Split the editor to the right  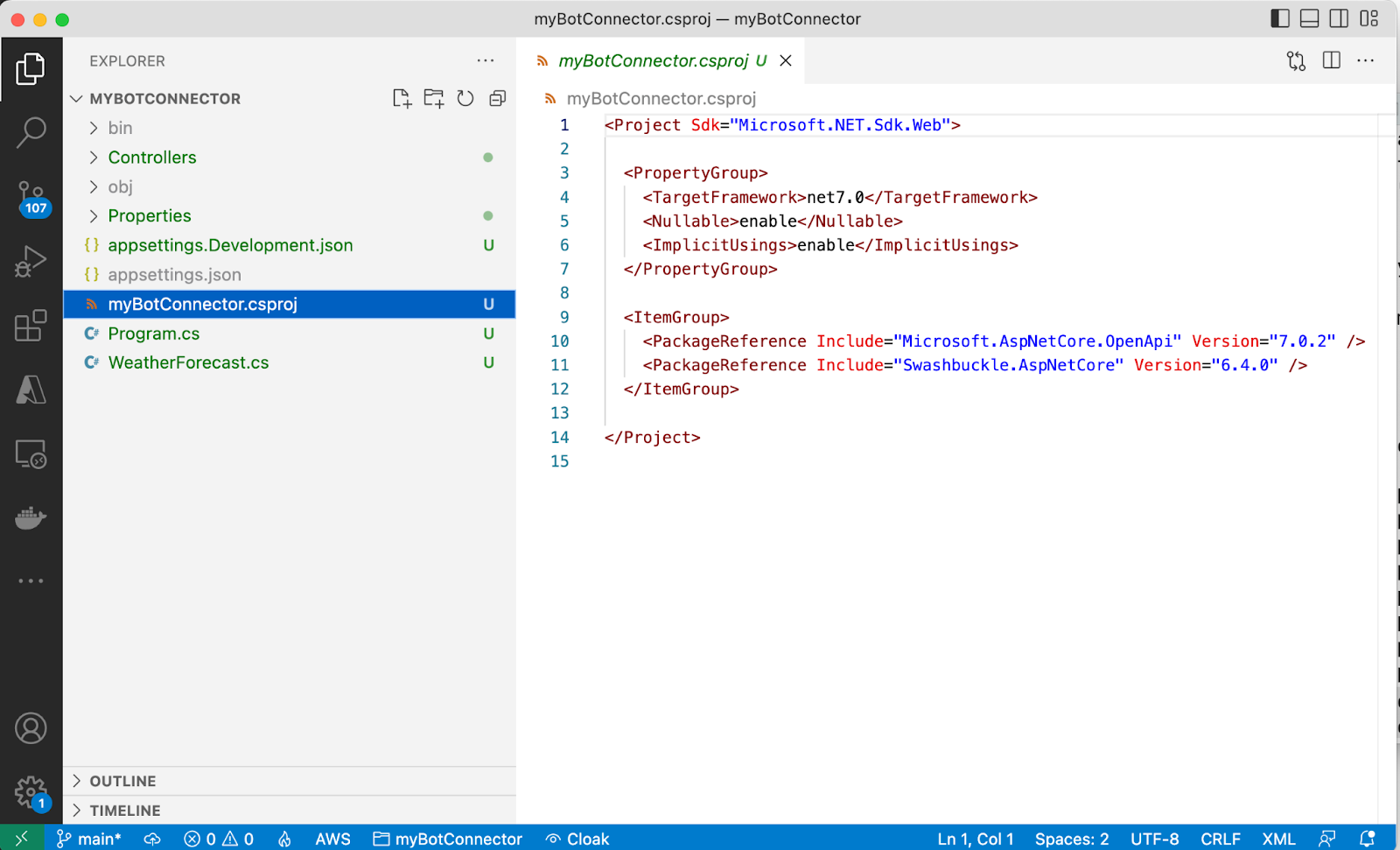click(1331, 60)
